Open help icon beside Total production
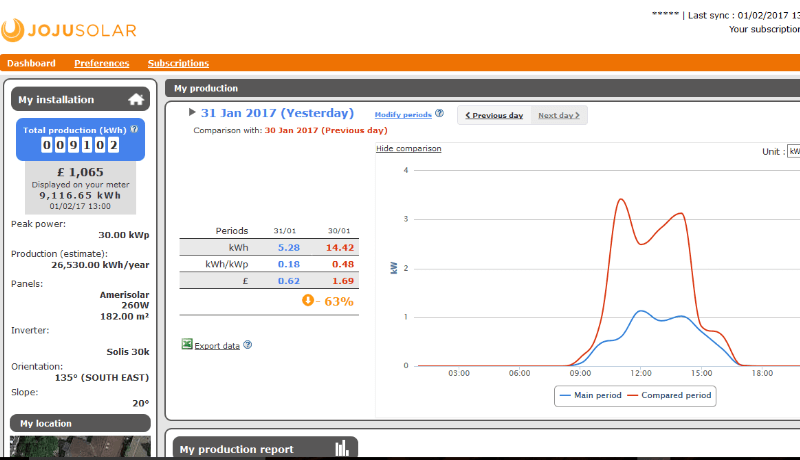Screen dimensions: 800x460 [134, 130]
